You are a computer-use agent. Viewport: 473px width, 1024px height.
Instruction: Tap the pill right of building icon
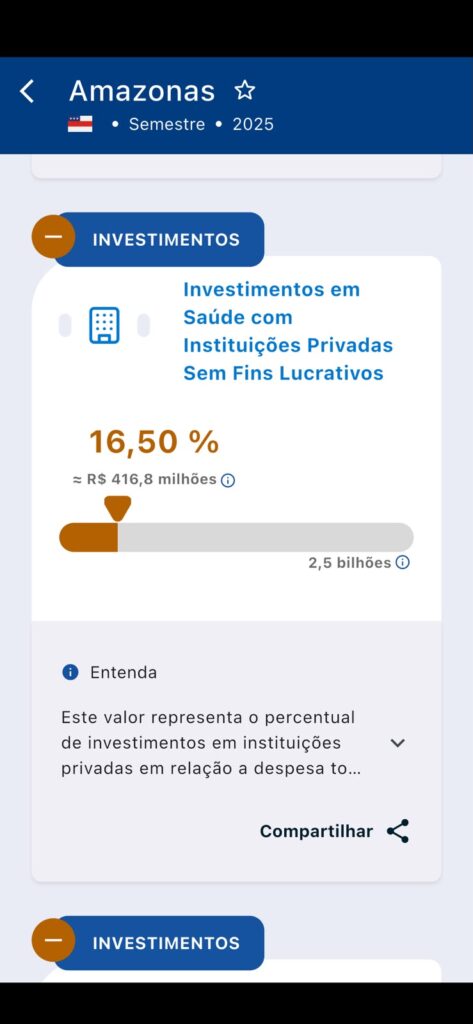click(144, 325)
